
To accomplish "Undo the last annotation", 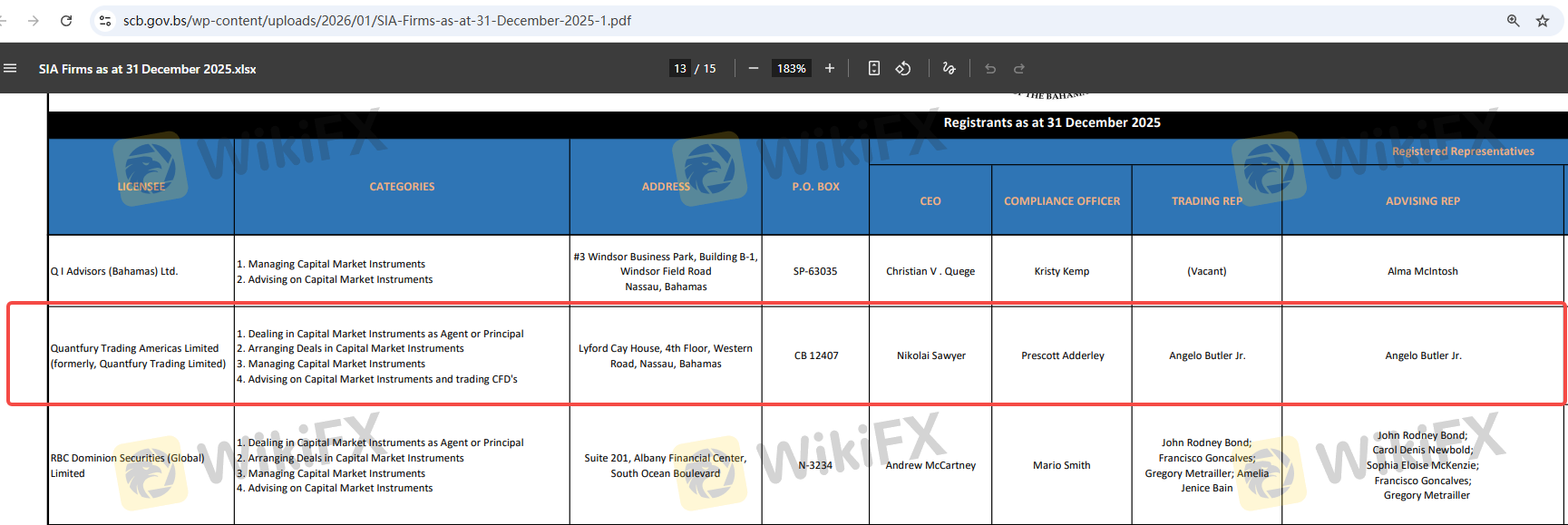I will tap(990, 68).
